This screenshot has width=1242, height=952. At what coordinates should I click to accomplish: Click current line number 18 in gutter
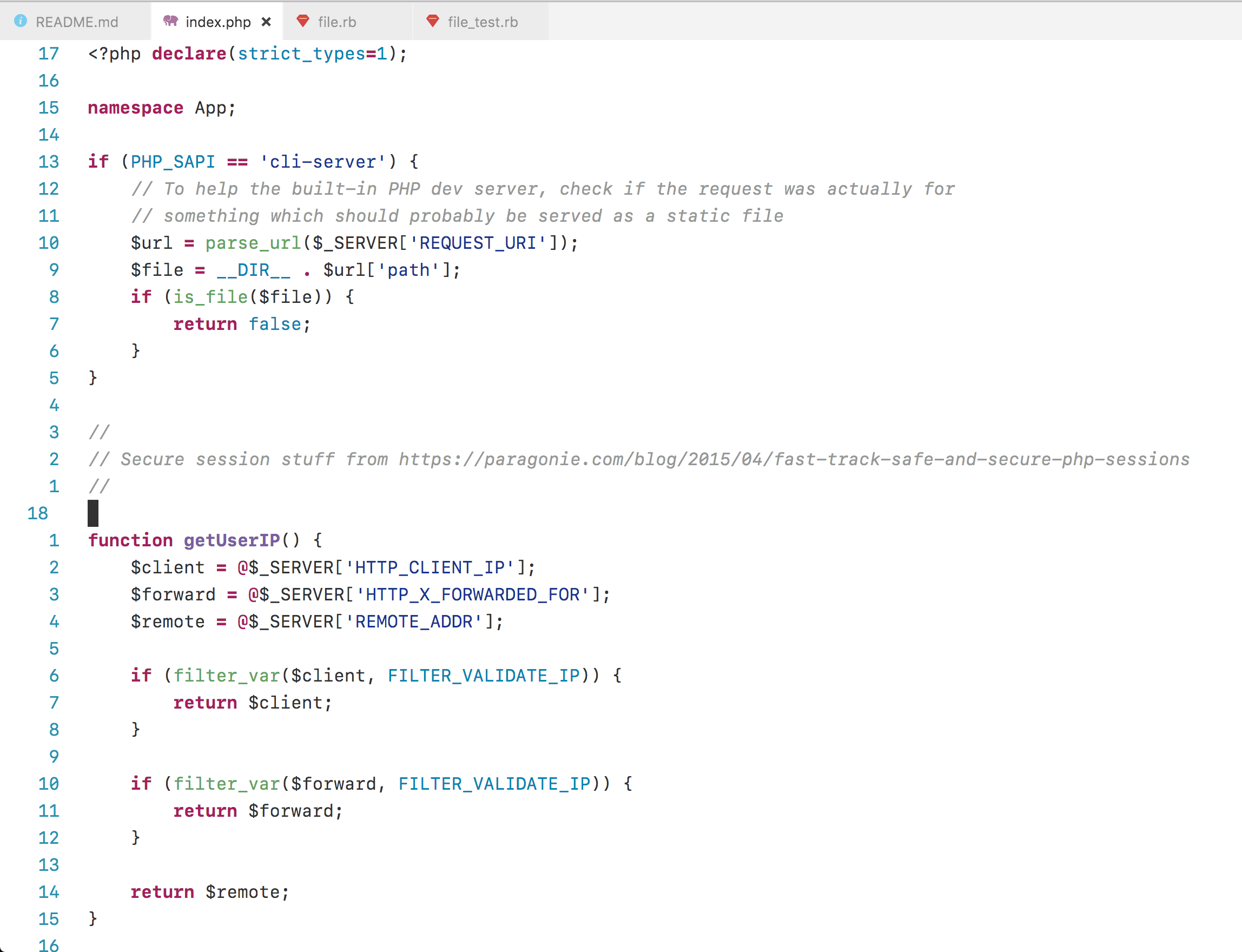pos(38,513)
